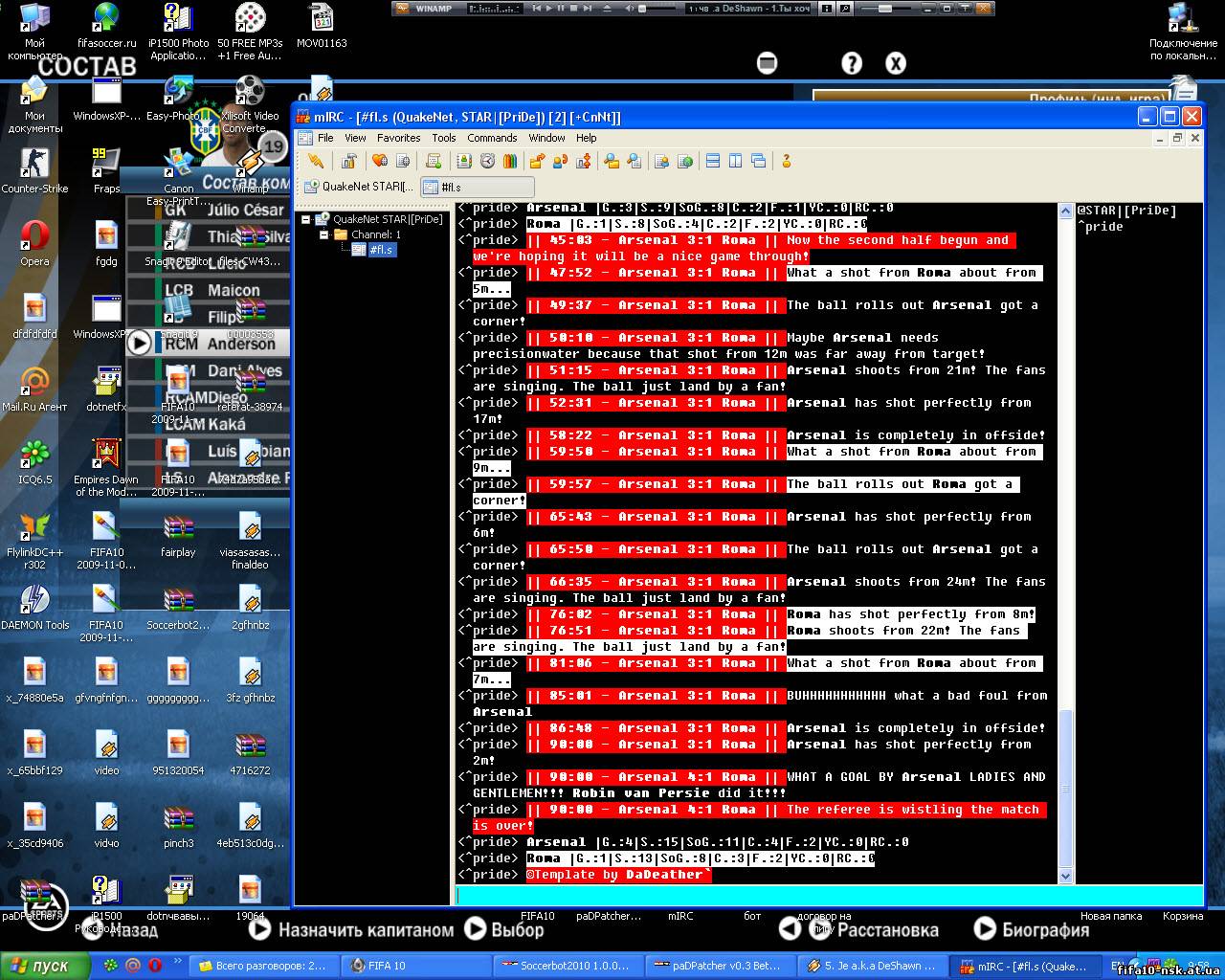The width and height of the screenshot is (1225, 980).
Task: Open the Channels List toolbar icon
Action: 403,161
